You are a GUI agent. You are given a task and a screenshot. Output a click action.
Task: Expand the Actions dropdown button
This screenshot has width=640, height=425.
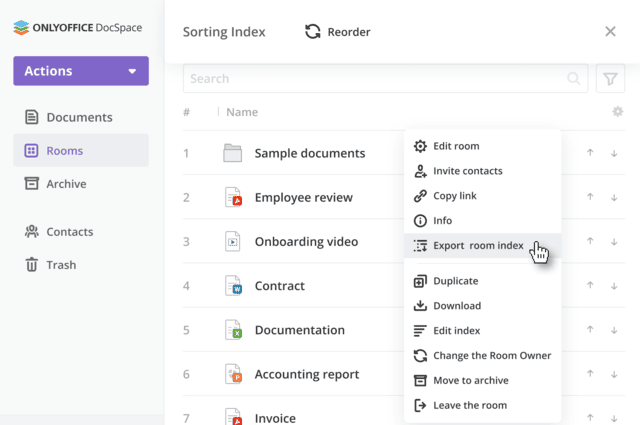point(81,71)
